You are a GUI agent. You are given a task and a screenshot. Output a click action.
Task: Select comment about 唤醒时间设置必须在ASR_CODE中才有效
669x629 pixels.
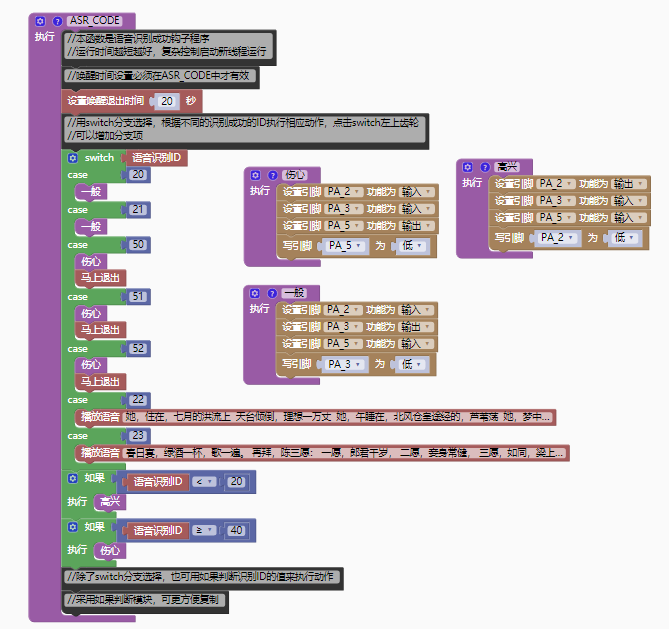pyautogui.click(x=161, y=77)
